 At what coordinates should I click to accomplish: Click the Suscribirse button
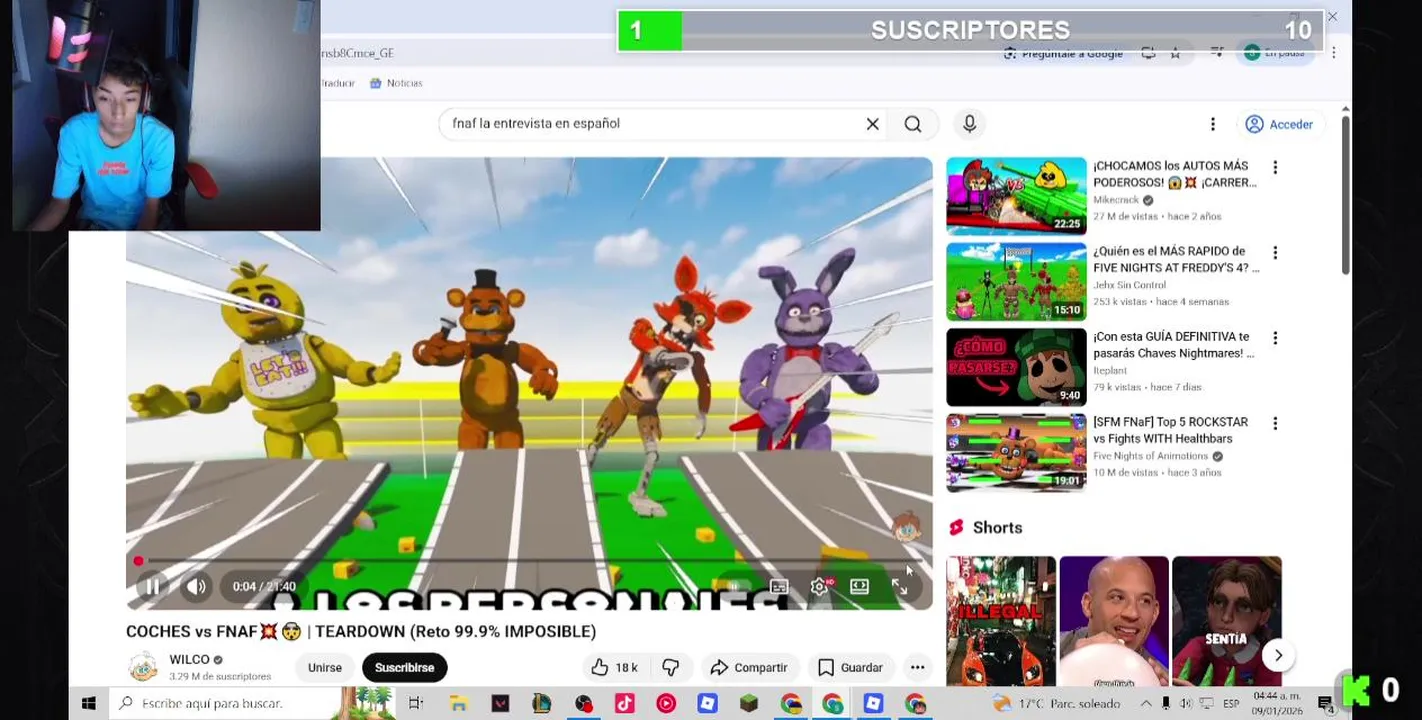(404, 667)
